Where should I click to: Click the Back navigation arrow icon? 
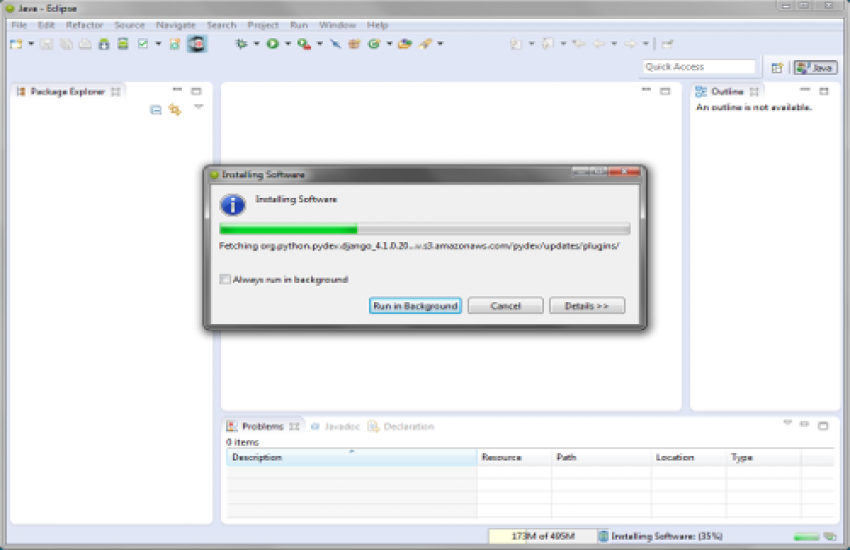599,44
